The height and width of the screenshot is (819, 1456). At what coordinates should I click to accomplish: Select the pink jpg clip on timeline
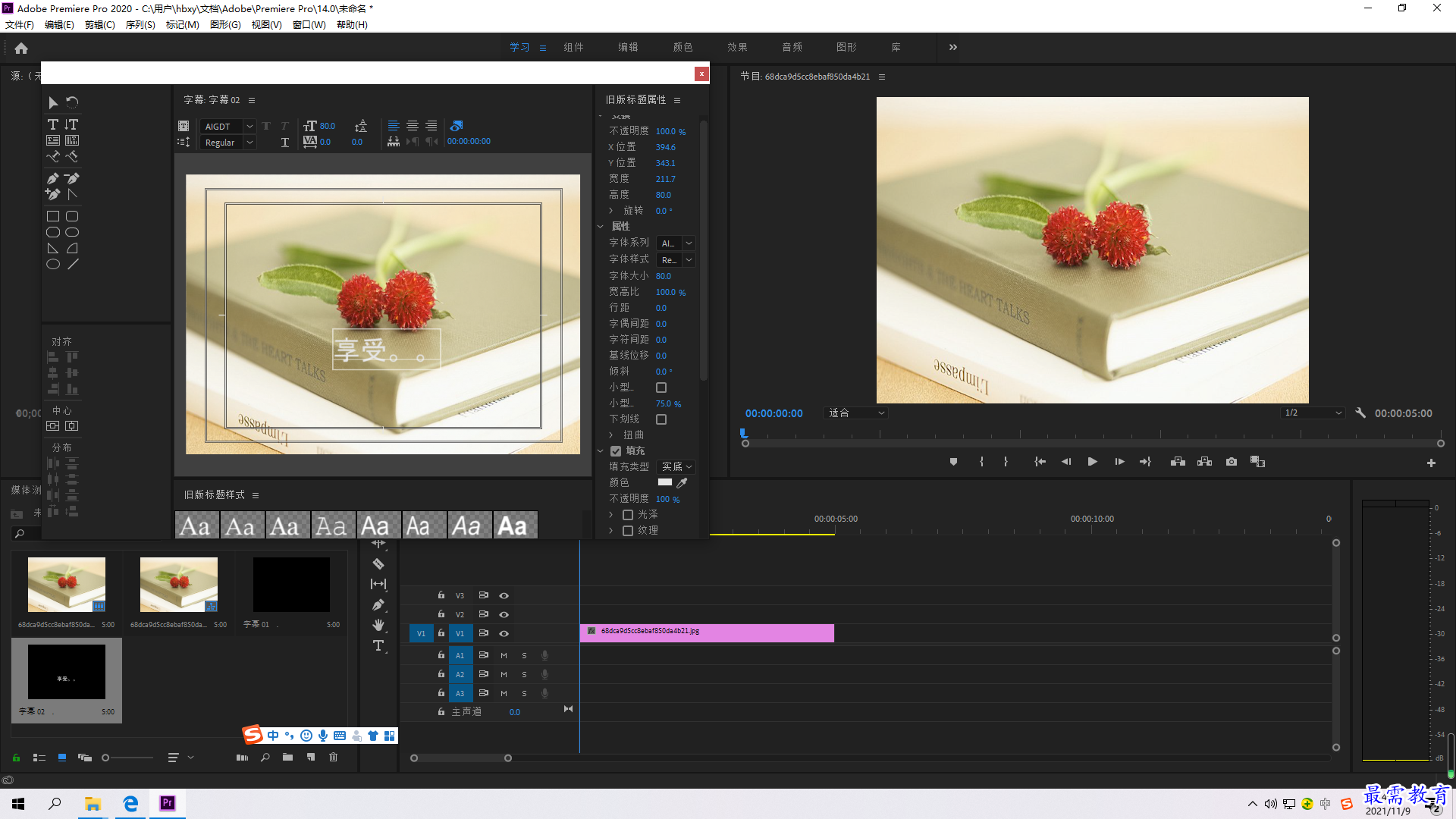click(707, 633)
